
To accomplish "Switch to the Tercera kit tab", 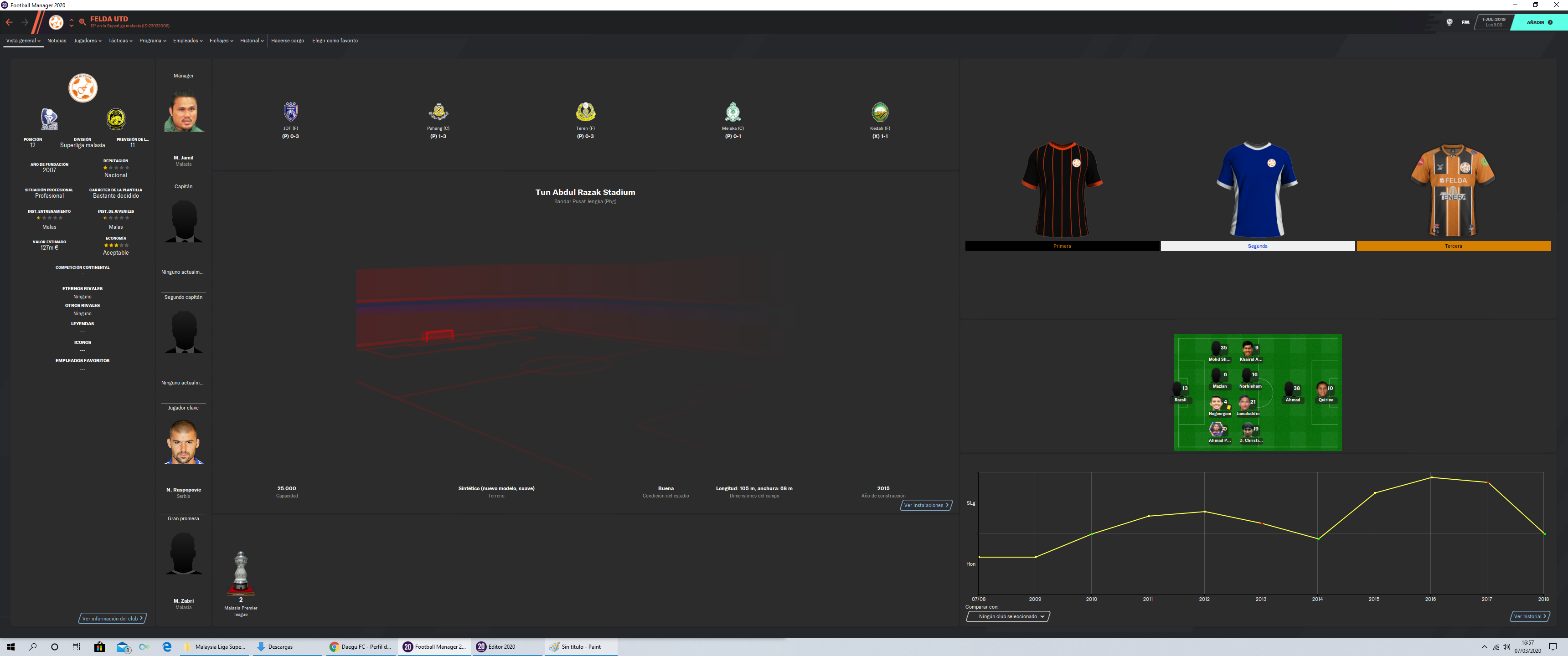I will (x=1454, y=246).
